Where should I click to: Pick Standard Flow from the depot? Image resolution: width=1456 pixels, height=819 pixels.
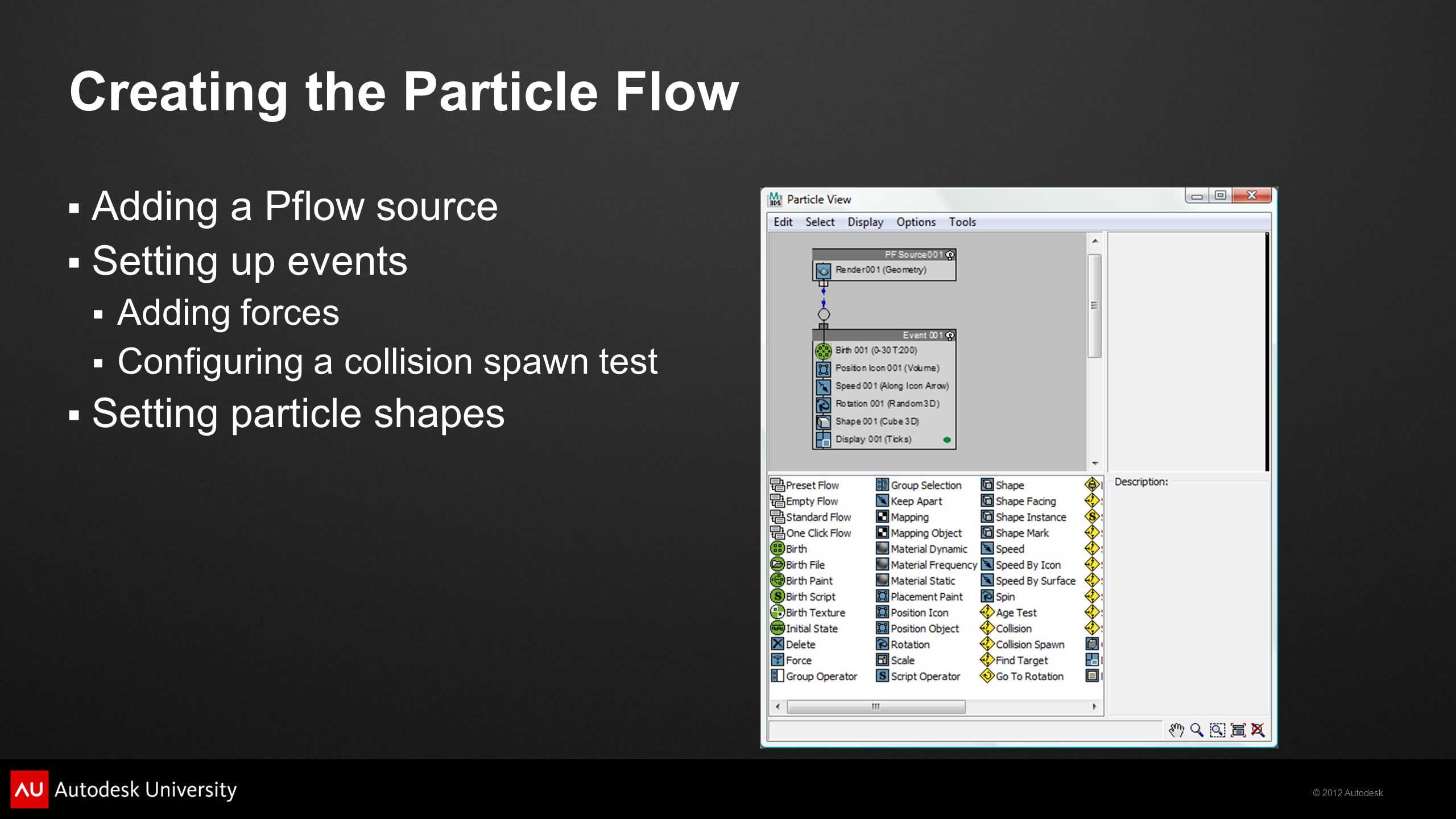pyautogui.click(x=811, y=517)
